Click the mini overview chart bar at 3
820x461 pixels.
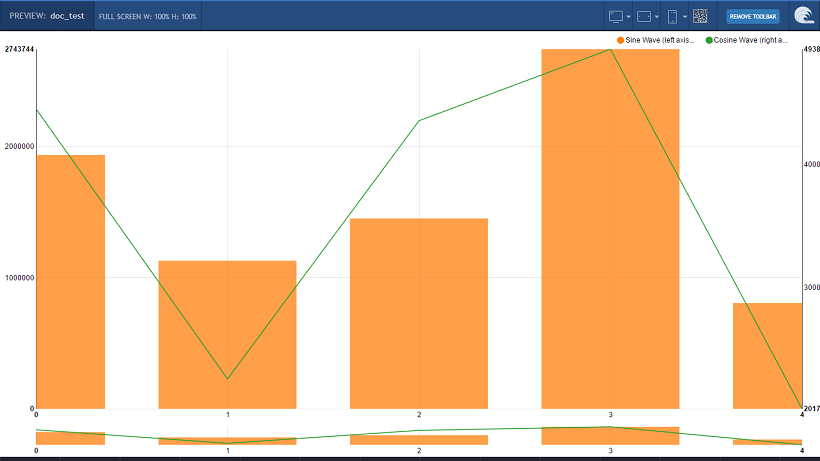pyautogui.click(x=610, y=436)
